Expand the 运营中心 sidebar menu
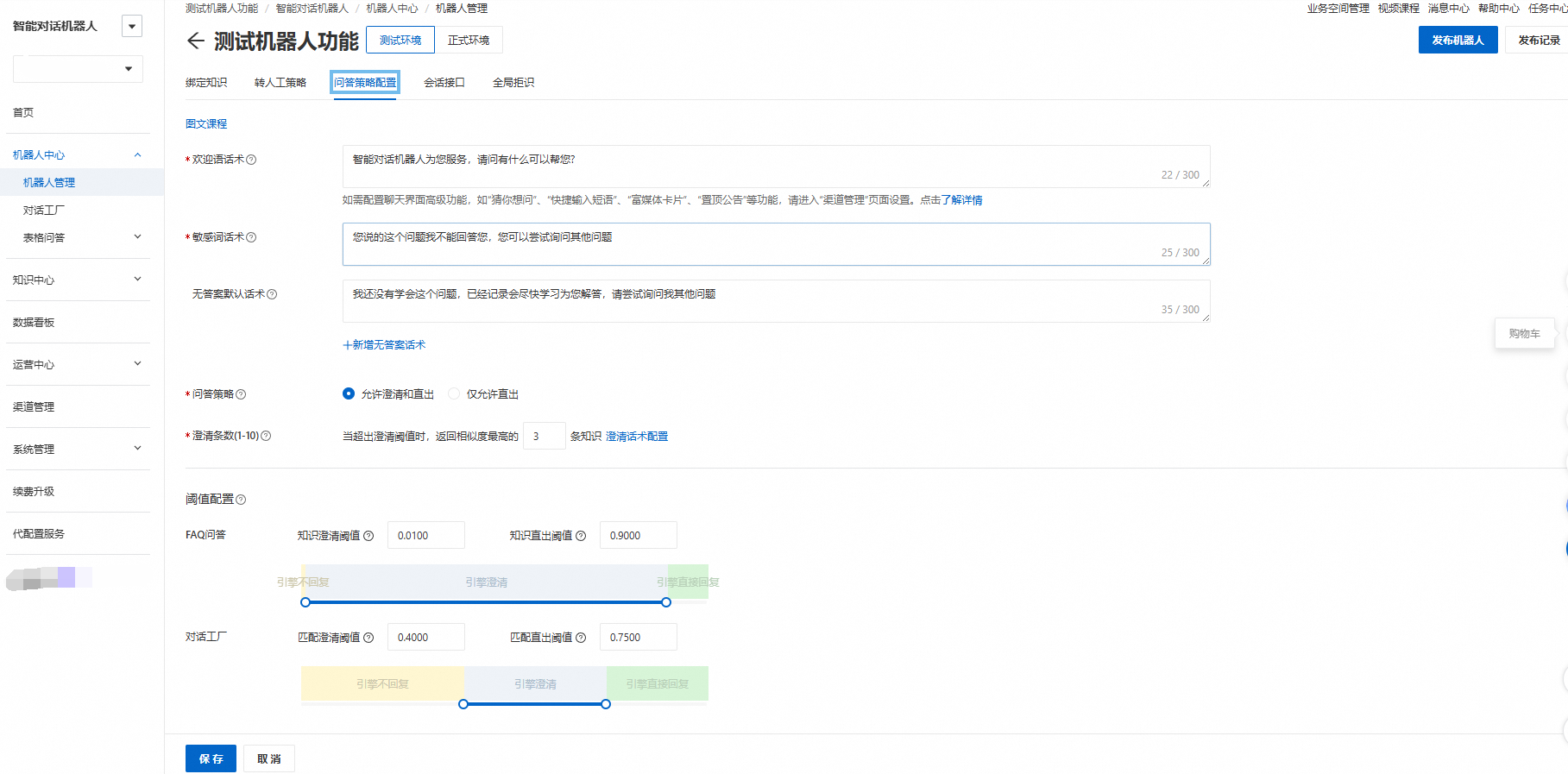 click(x=137, y=364)
